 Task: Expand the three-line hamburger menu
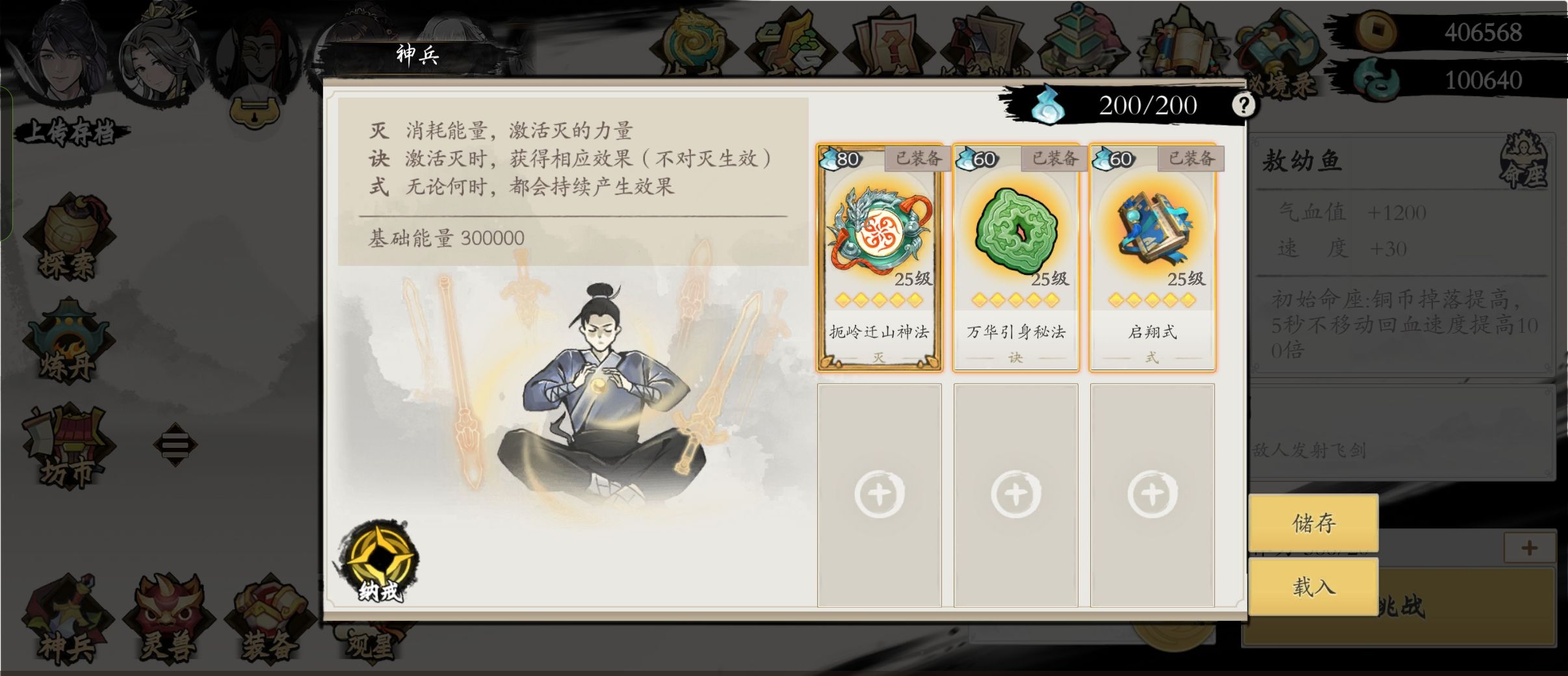[175, 445]
